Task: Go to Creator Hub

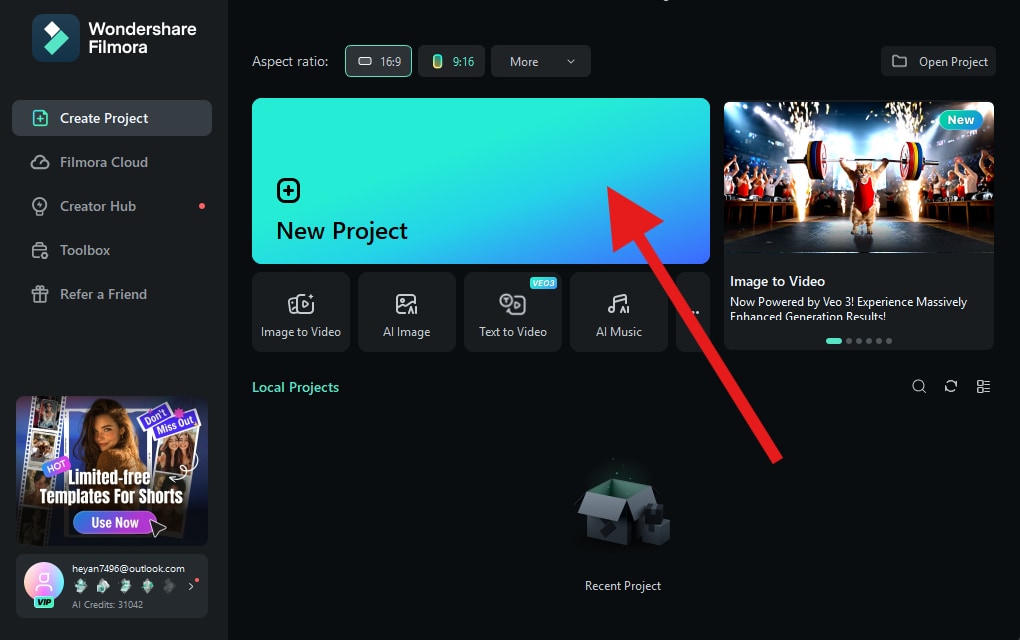Action: pyautogui.click(x=112, y=206)
